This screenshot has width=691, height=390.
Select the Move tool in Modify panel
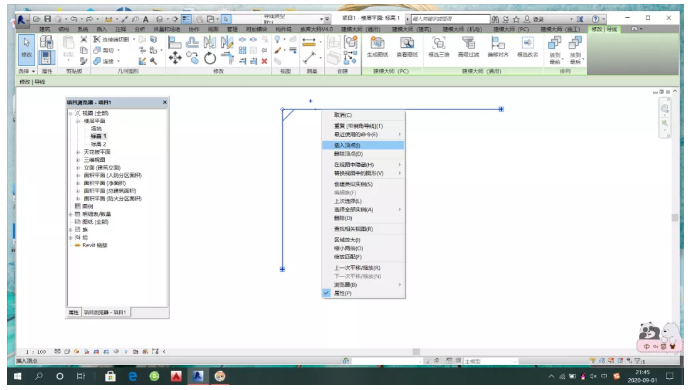(175, 58)
